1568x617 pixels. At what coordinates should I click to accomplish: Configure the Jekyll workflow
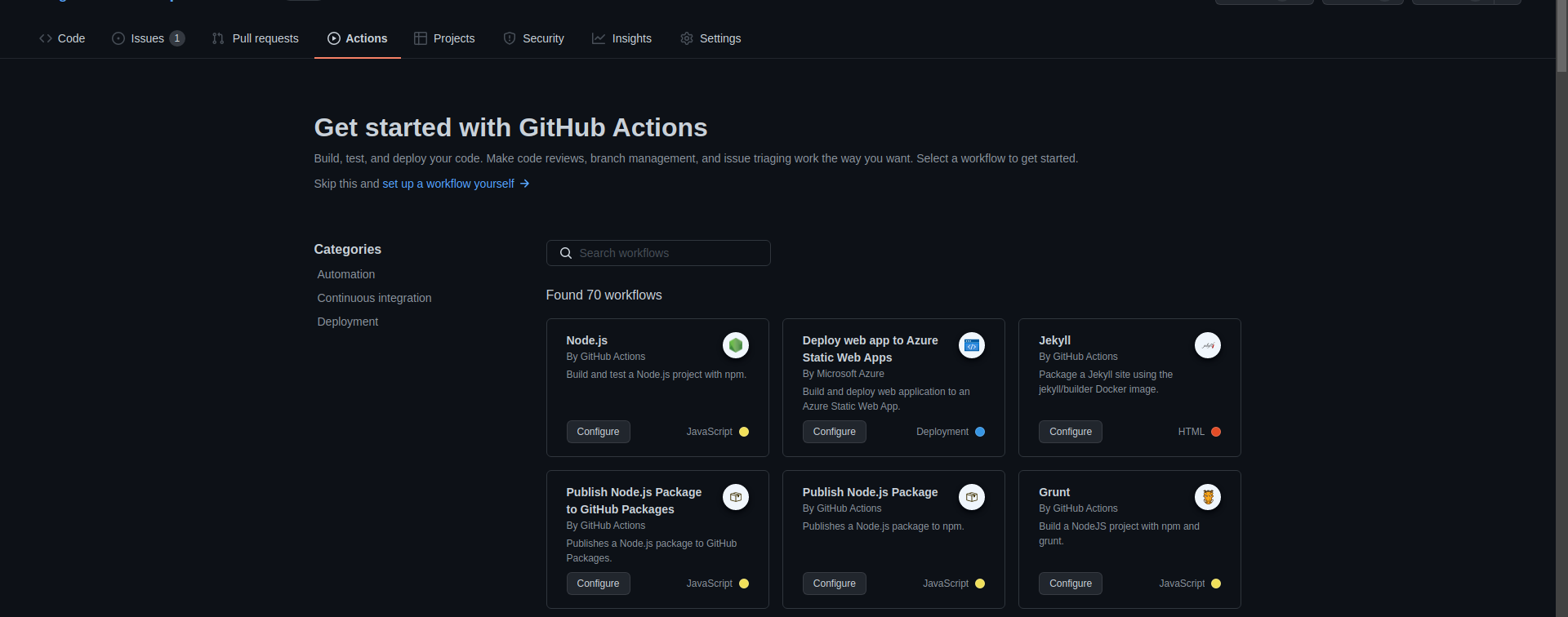[1070, 432]
